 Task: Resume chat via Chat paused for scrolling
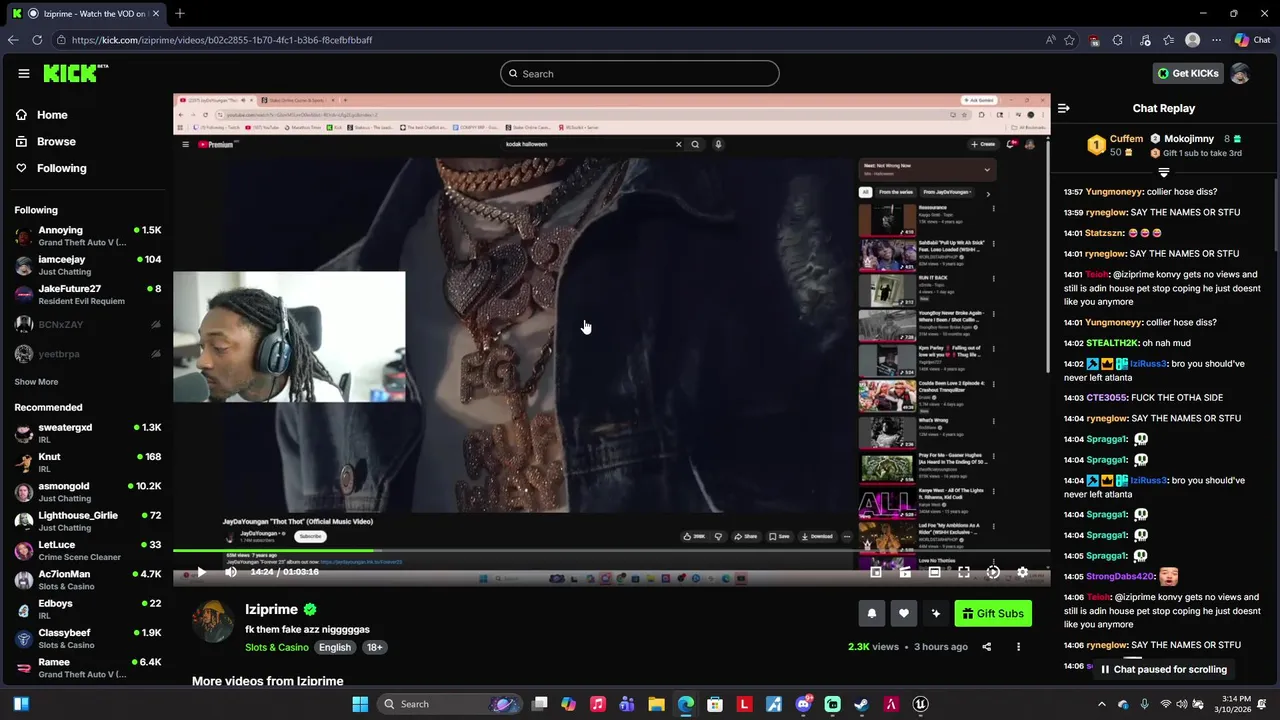1163,670
